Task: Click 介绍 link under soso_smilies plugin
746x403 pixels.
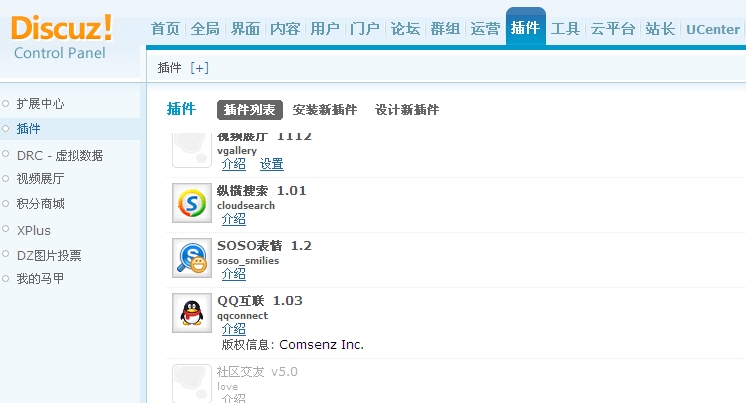Action: [x=234, y=274]
